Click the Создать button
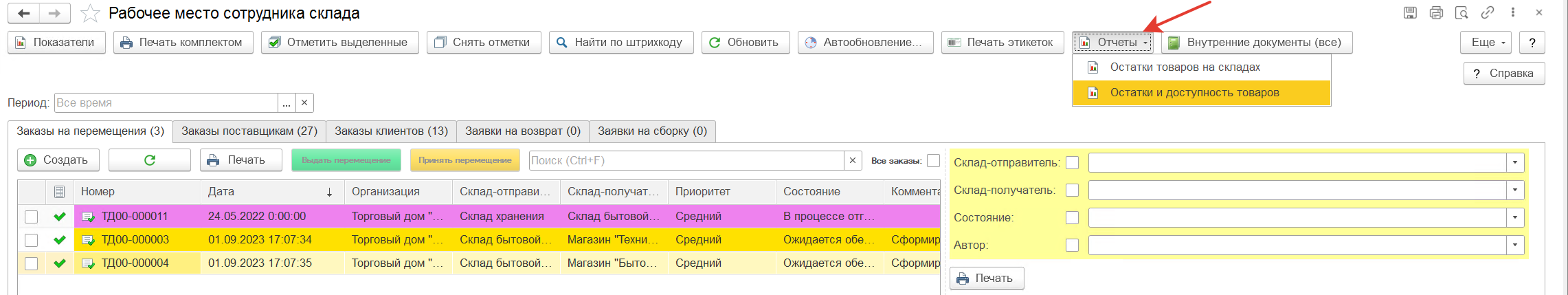The image size is (1568, 295). pos(58,160)
